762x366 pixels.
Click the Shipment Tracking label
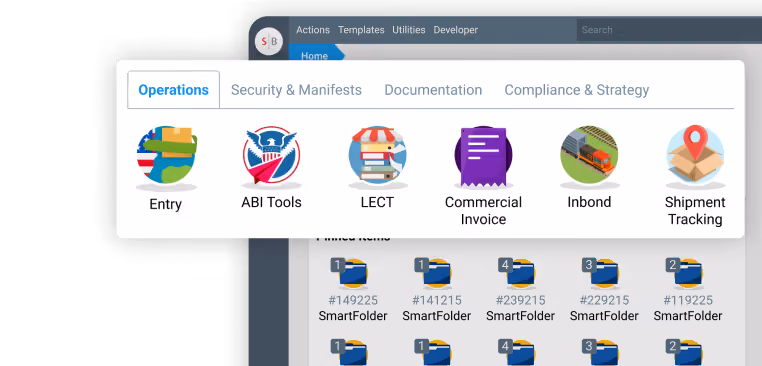pyautogui.click(x=695, y=210)
